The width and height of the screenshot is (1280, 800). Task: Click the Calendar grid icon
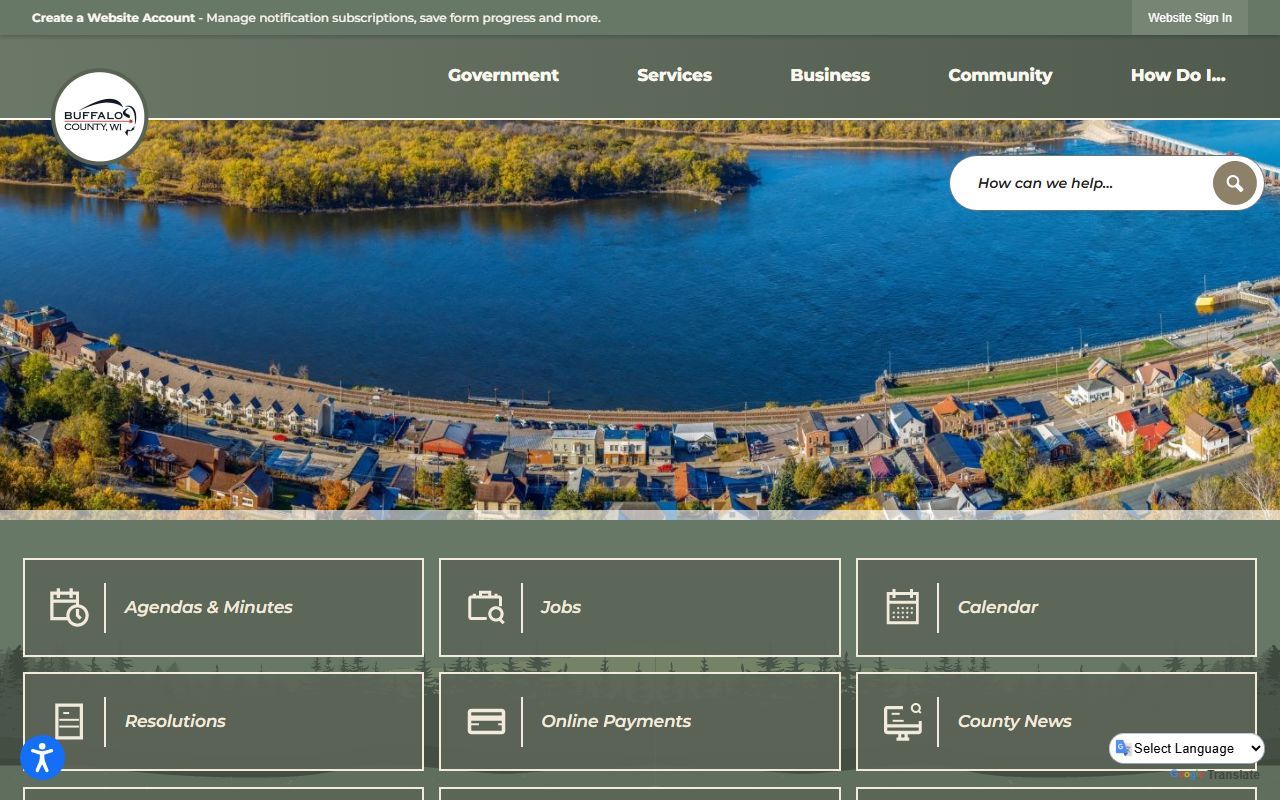pyautogui.click(x=902, y=607)
